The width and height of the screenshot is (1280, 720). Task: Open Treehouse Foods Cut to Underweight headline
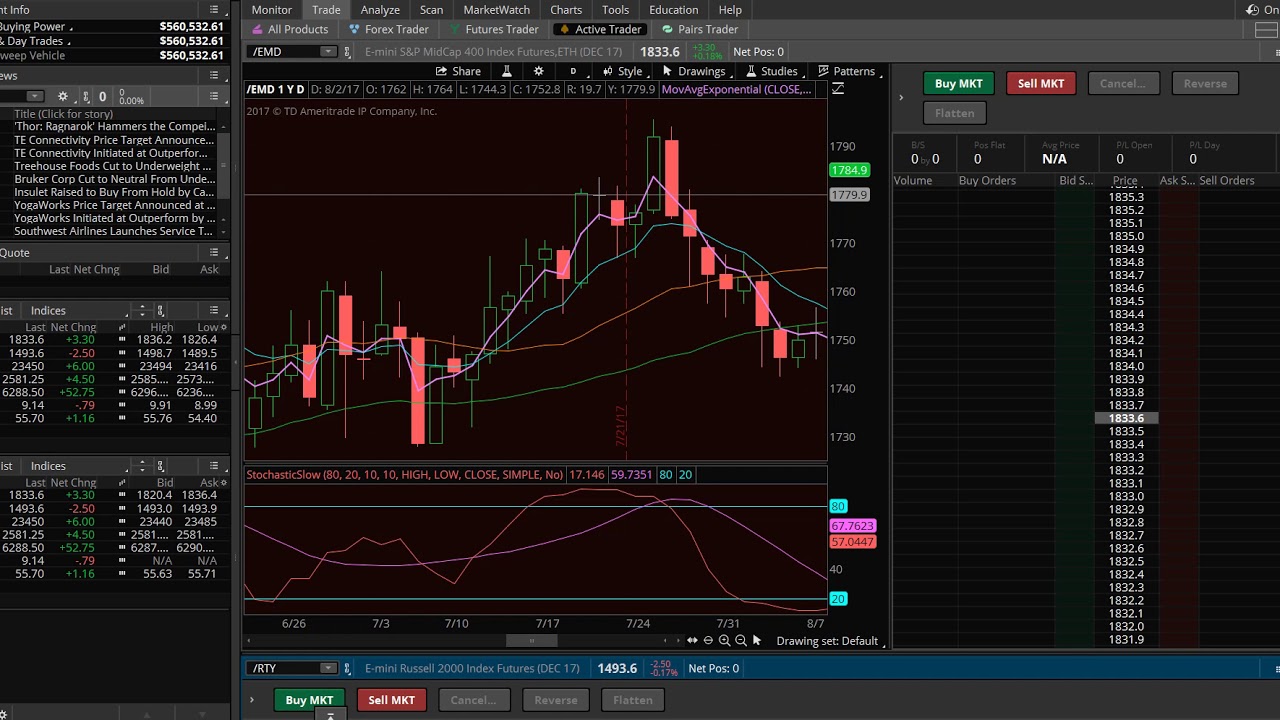coord(113,166)
